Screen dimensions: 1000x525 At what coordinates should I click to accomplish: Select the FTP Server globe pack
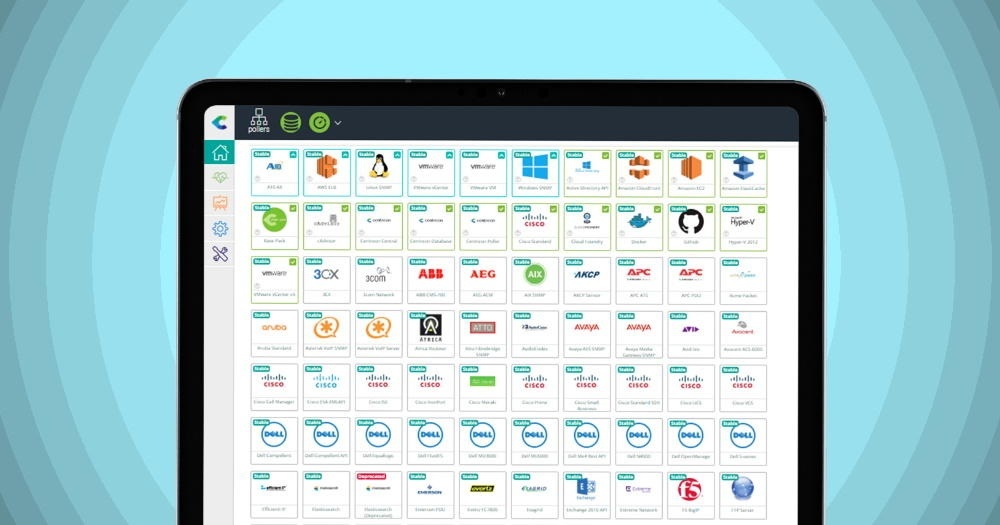(x=744, y=496)
